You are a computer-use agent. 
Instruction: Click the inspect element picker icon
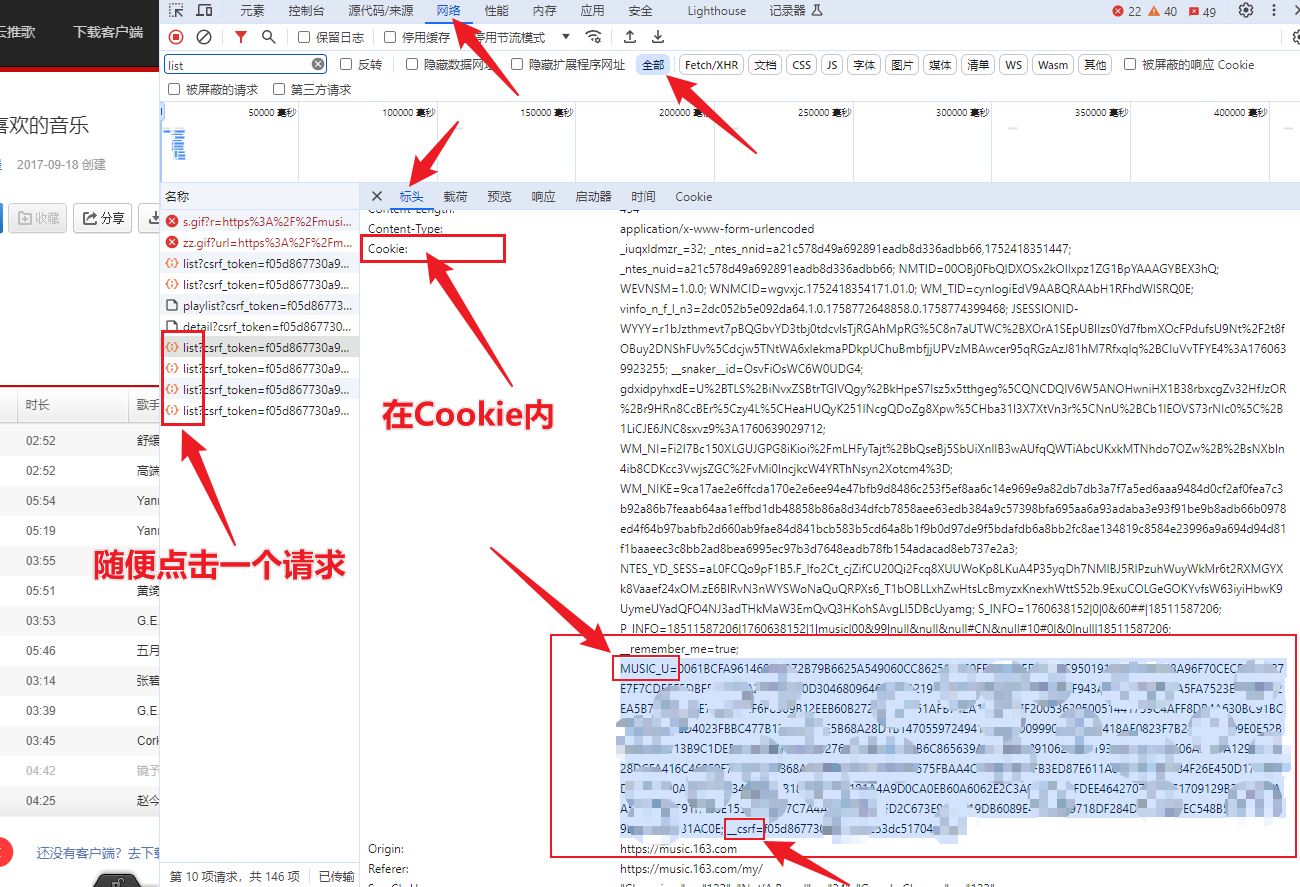[176, 11]
